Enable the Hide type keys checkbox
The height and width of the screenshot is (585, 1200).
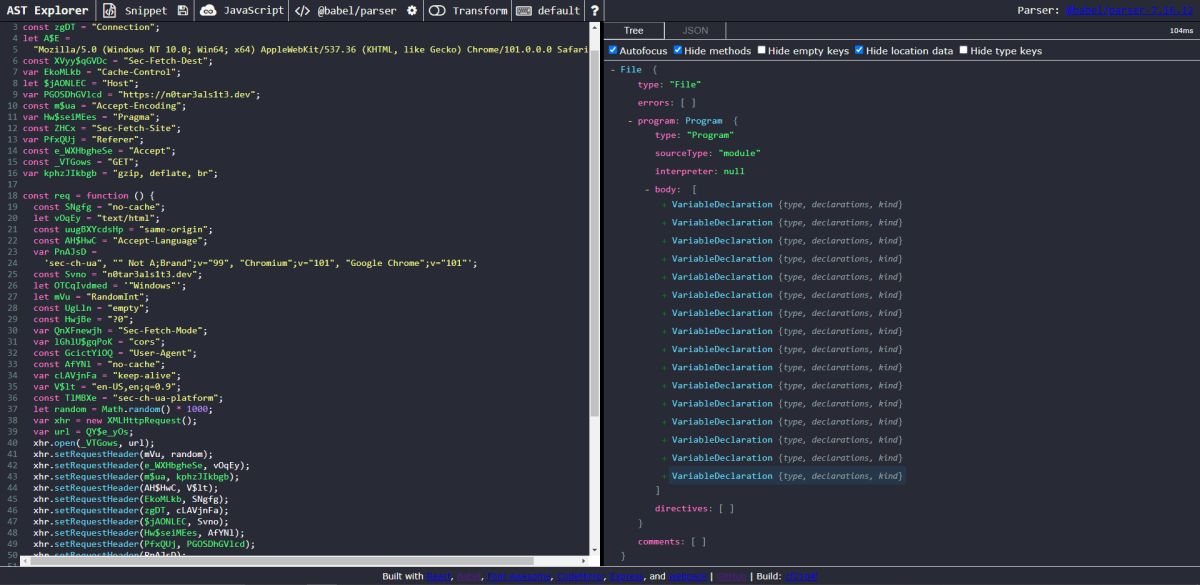click(963, 50)
